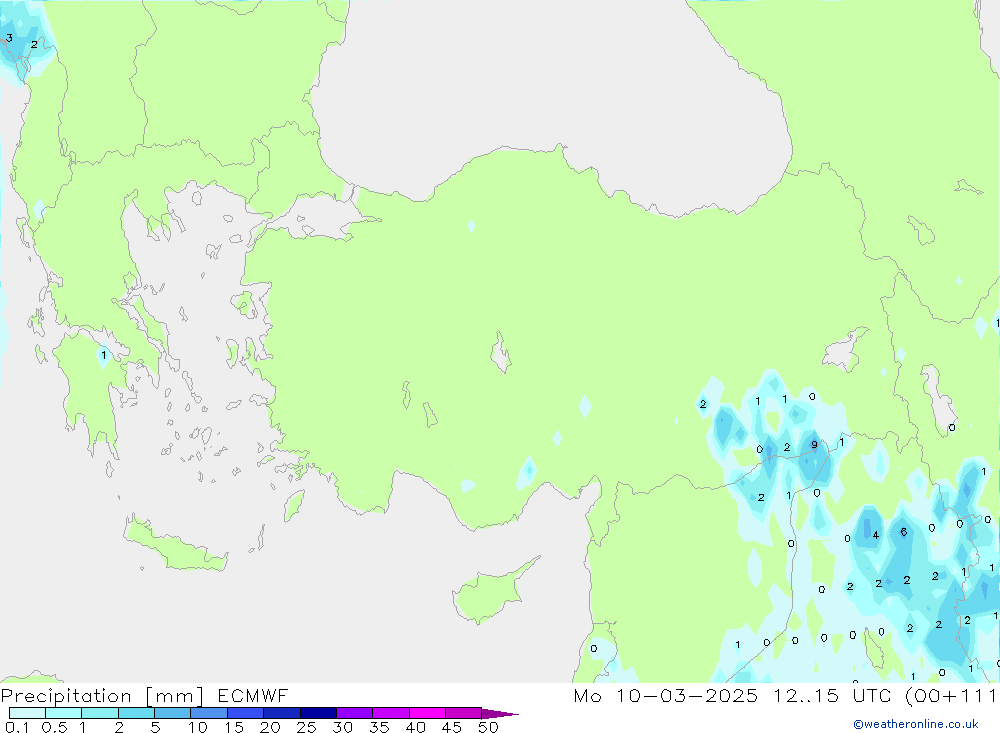Click the 'ECMWF' model label
The height and width of the screenshot is (733, 1000).
point(253,695)
